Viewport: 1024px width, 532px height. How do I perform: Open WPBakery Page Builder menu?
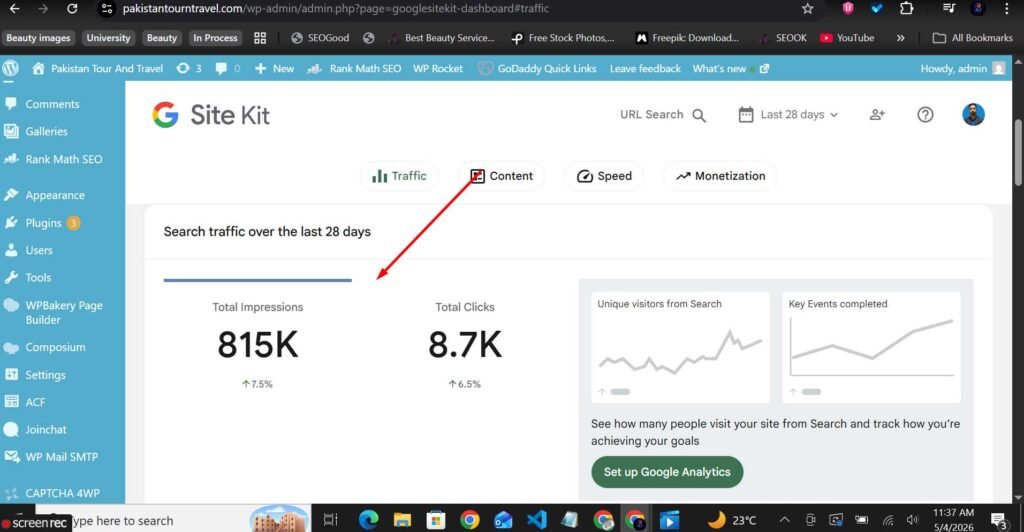pyautogui.click(x=62, y=313)
